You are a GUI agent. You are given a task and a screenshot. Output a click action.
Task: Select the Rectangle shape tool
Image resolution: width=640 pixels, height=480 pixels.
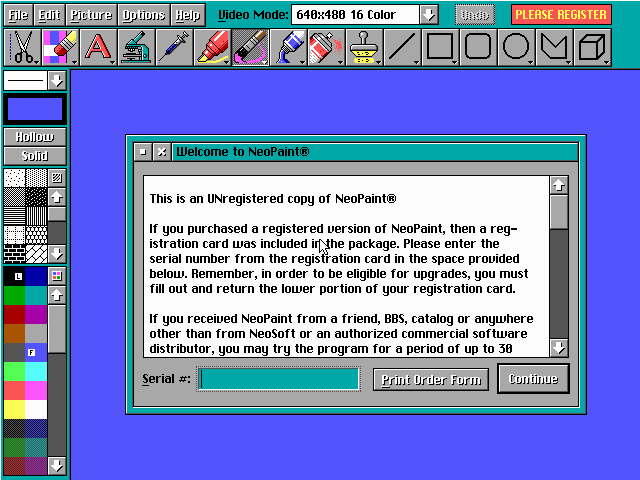coord(440,47)
